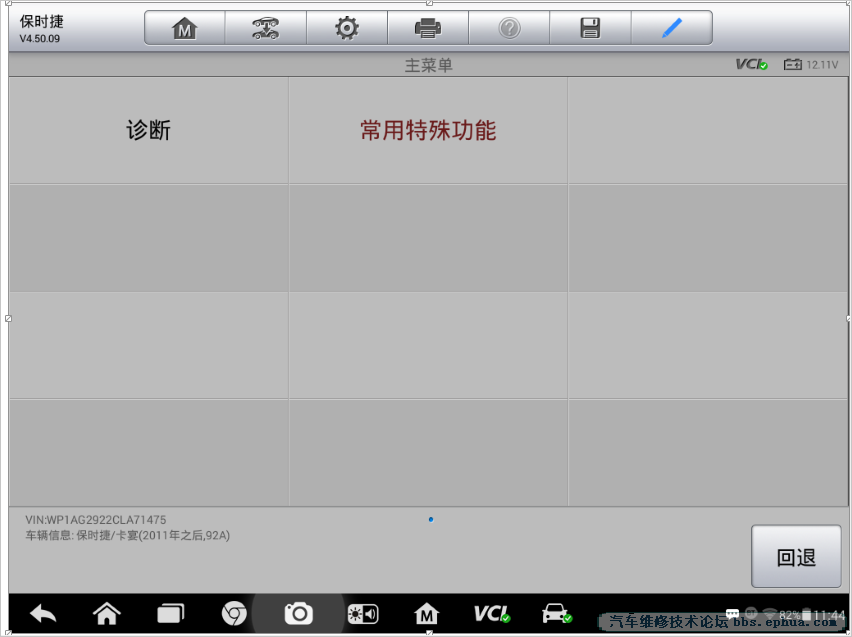Tap the Android back arrow
Viewport: 852px width, 637px height.
coord(43,614)
